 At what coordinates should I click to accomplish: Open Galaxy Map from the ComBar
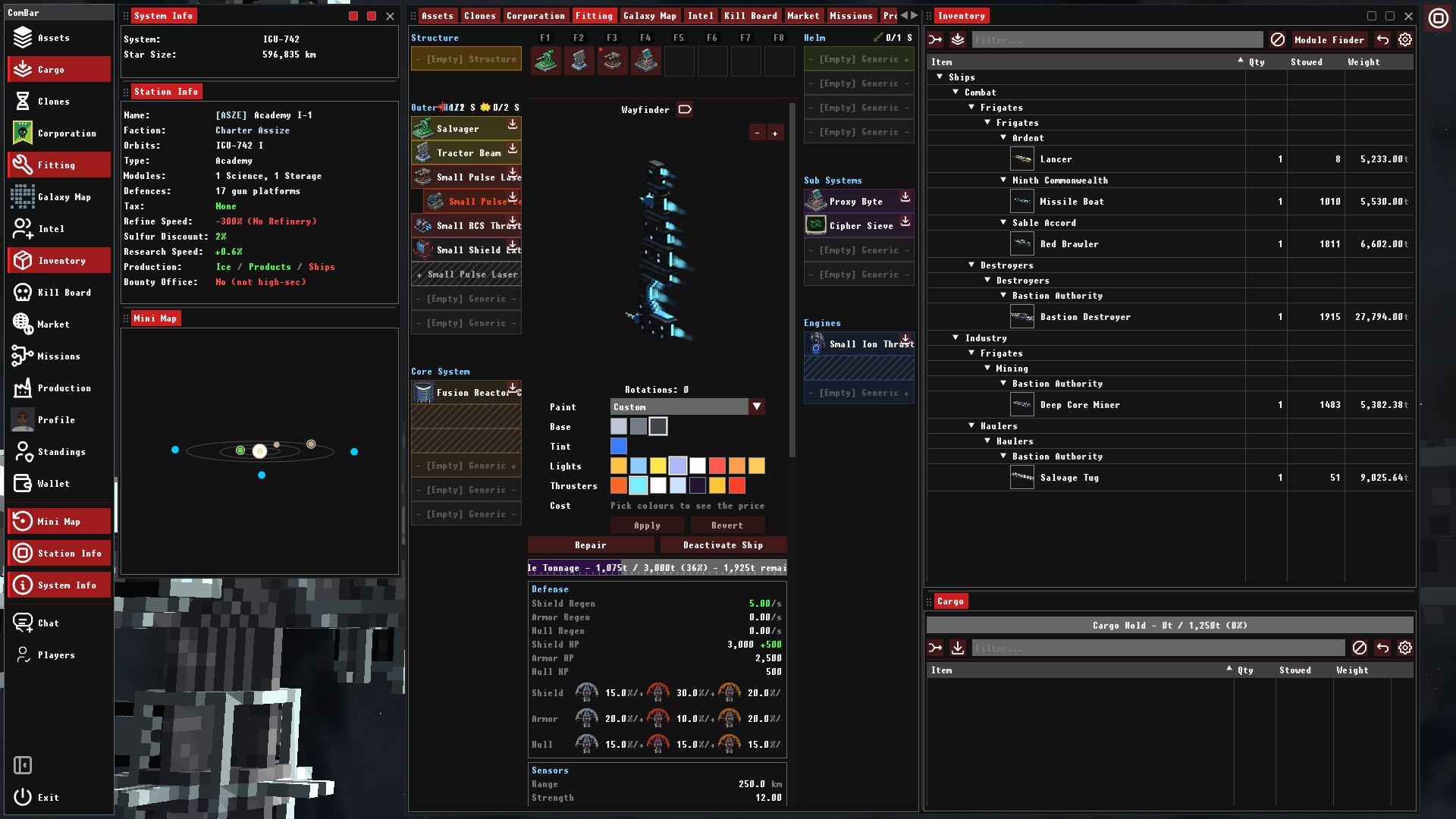[x=59, y=196]
